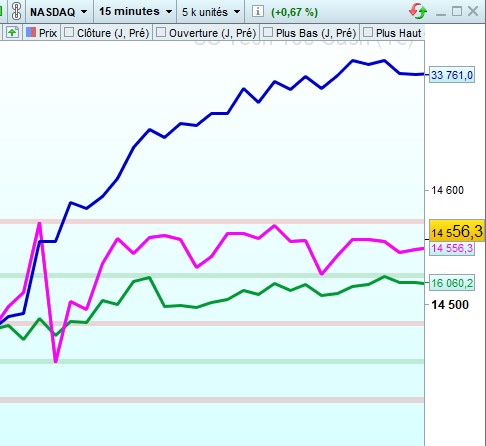Open the 5 k unités dropdown
The height and width of the screenshot is (446, 486).
pyautogui.click(x=211, y=12)
